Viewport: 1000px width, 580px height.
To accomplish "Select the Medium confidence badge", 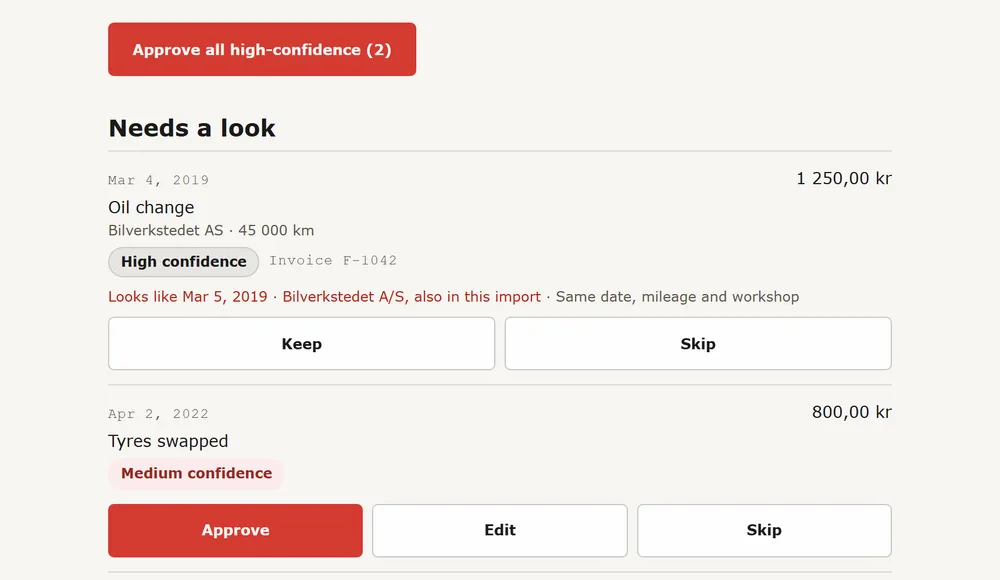I will tap(196, 473).
